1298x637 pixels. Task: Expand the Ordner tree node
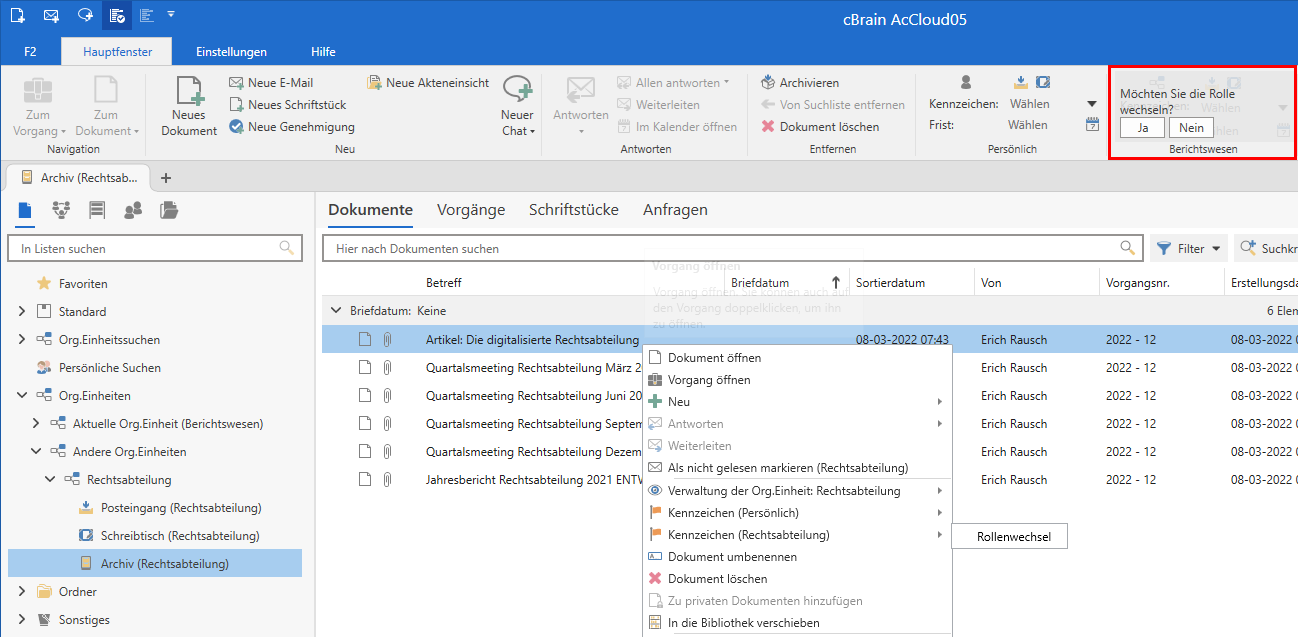coord(22,592)
